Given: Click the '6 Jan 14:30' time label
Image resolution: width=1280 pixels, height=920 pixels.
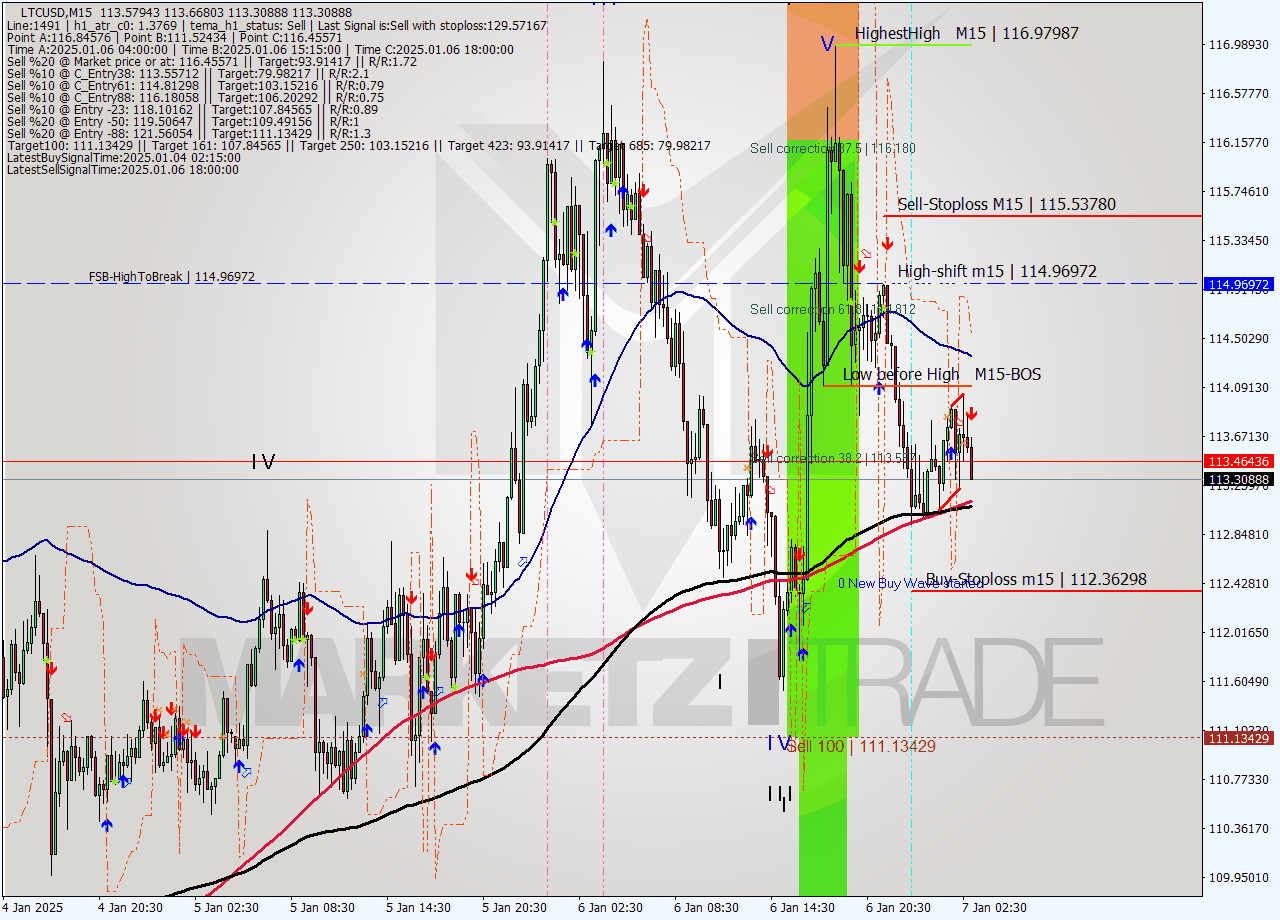Looking at the screenshot, I should coord(803,907).
